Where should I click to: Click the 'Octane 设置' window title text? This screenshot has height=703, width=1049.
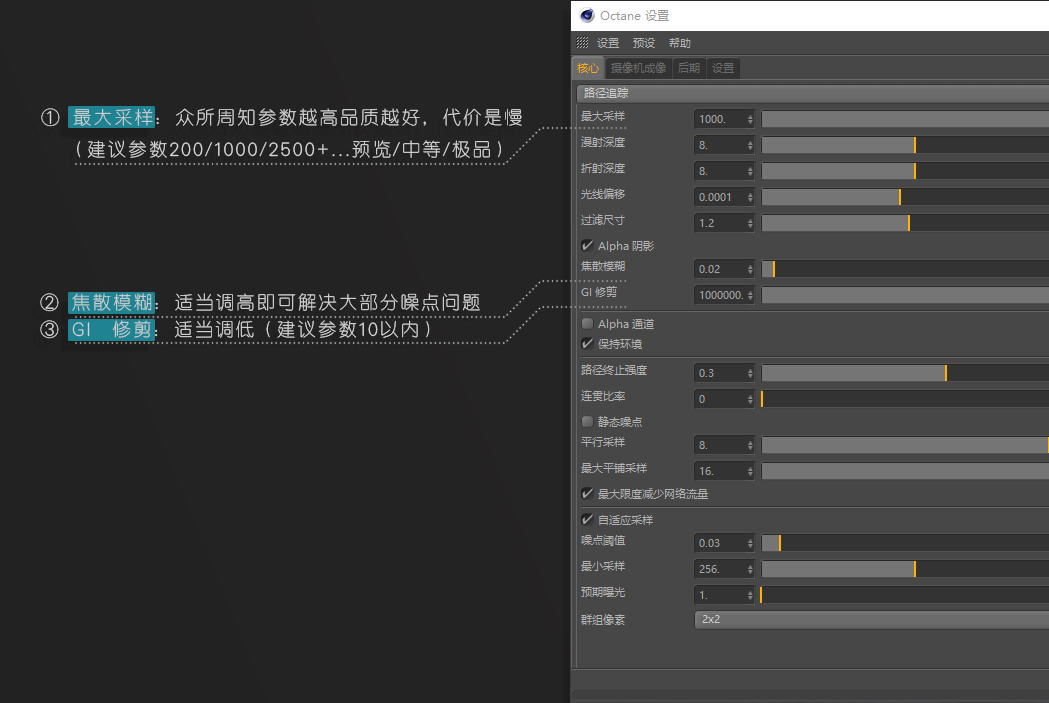634,15
